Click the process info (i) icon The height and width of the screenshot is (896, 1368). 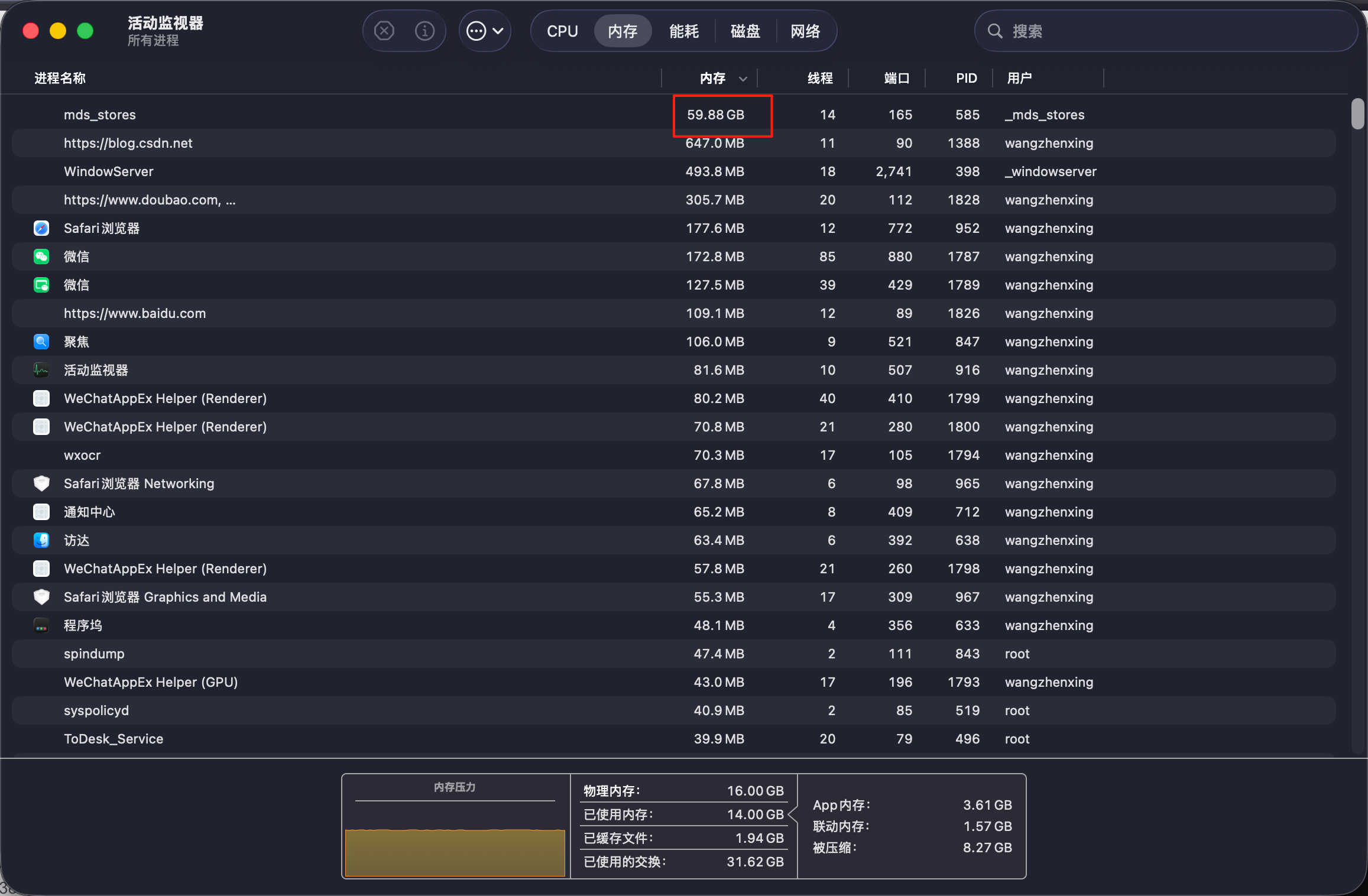tap(424, 31)
